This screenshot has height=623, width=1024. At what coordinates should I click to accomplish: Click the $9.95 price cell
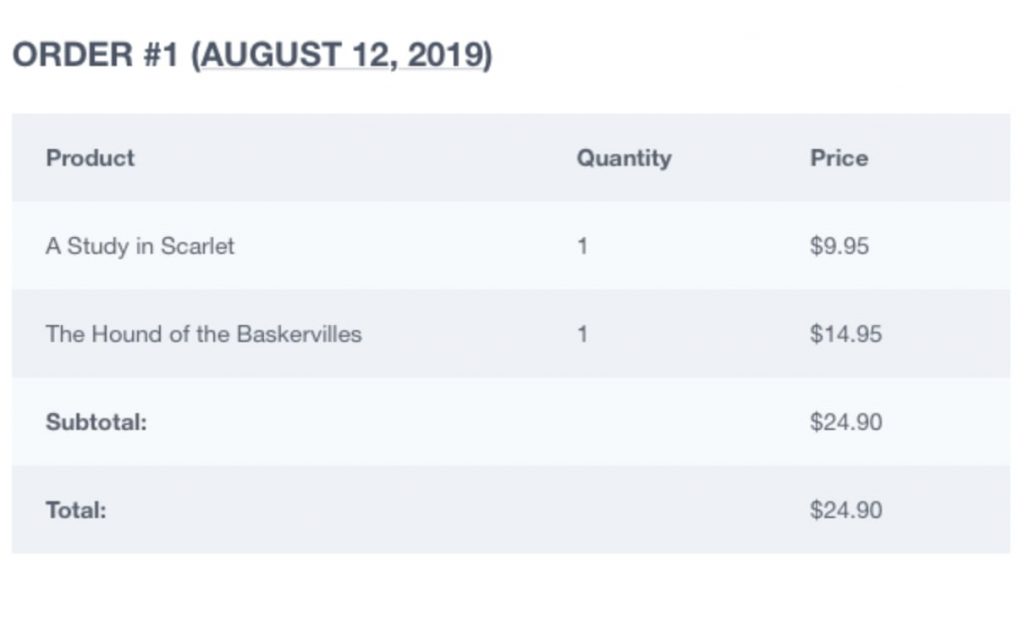point(839,246)
